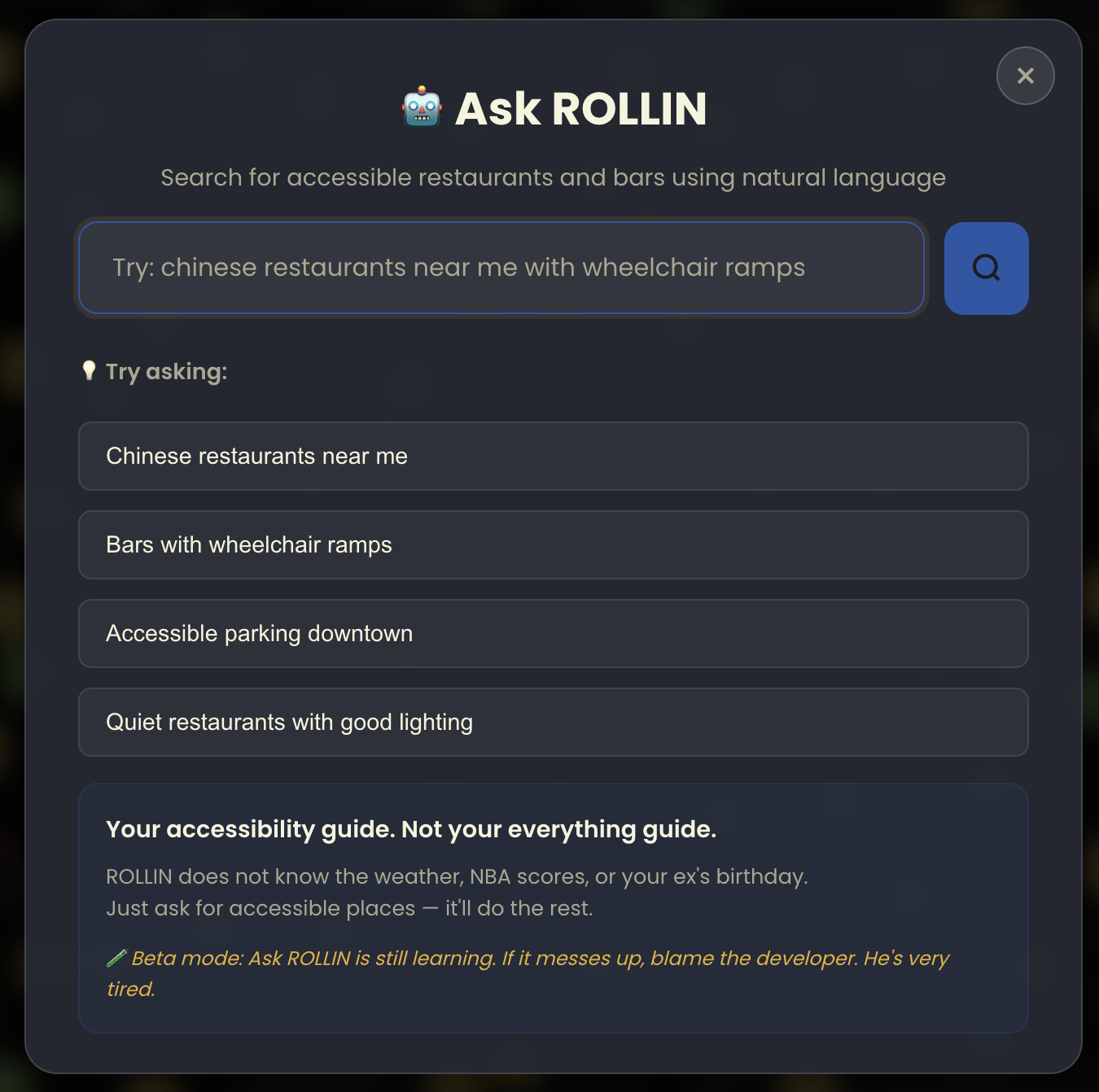Screen dimensions: 1099x1092
Task: Click the search query input field
Action: point(501,269)
